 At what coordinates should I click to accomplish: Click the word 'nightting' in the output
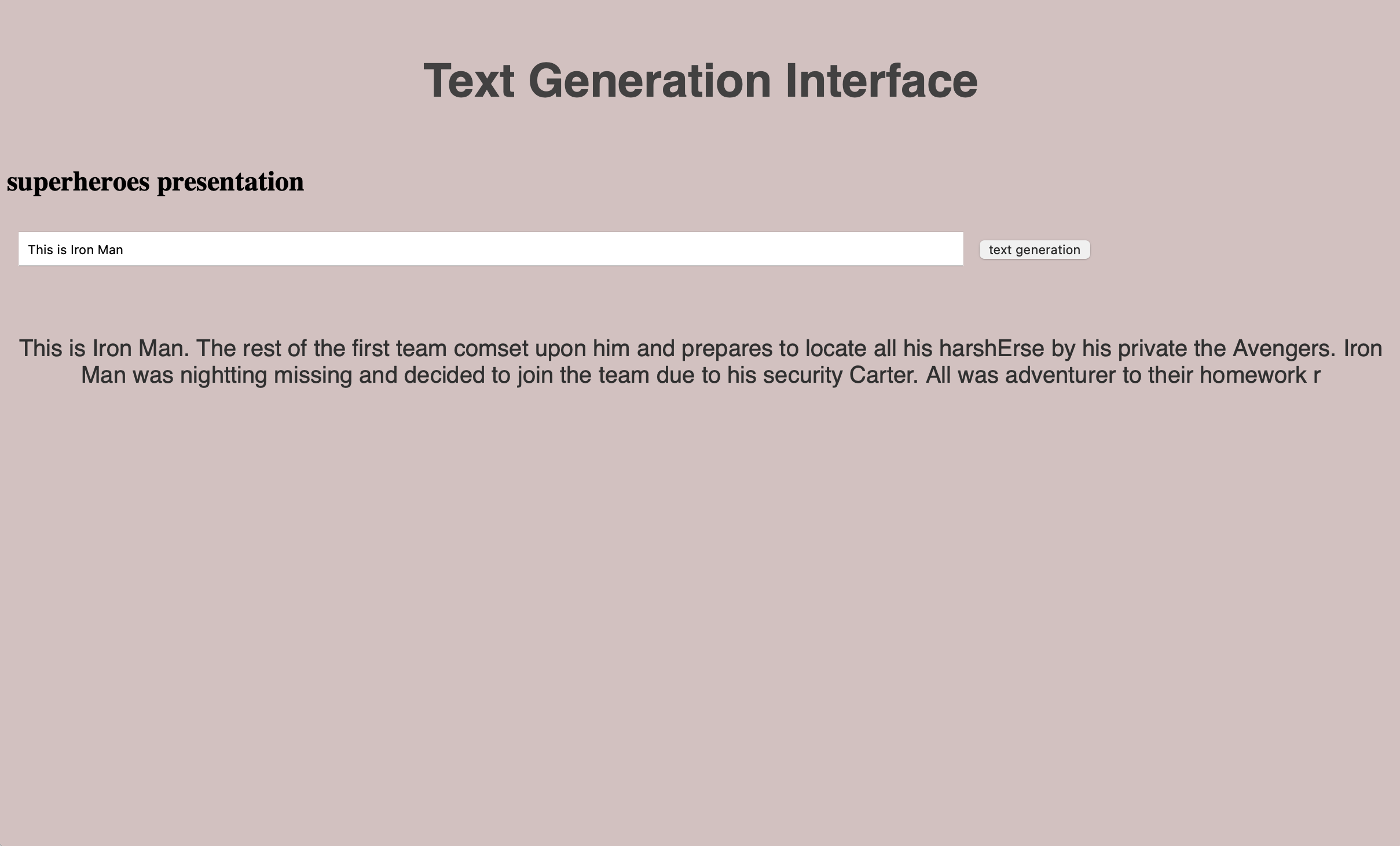pyautogui.click(x=223, y=375)
